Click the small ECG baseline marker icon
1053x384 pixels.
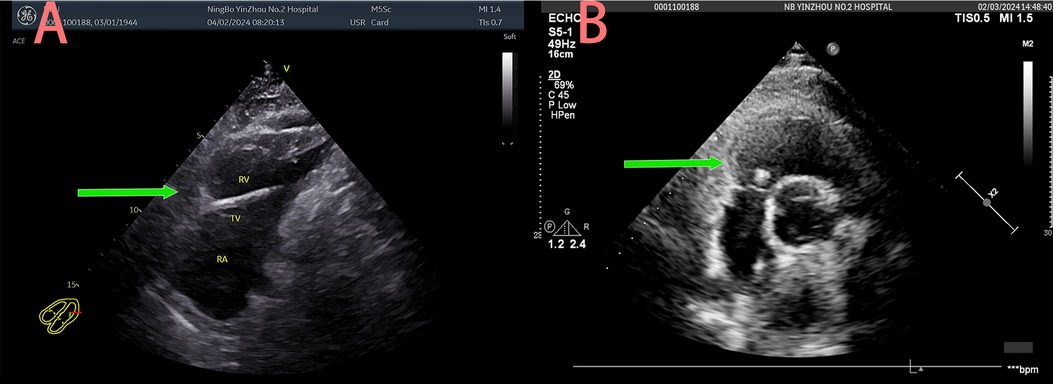click(917, 367)
